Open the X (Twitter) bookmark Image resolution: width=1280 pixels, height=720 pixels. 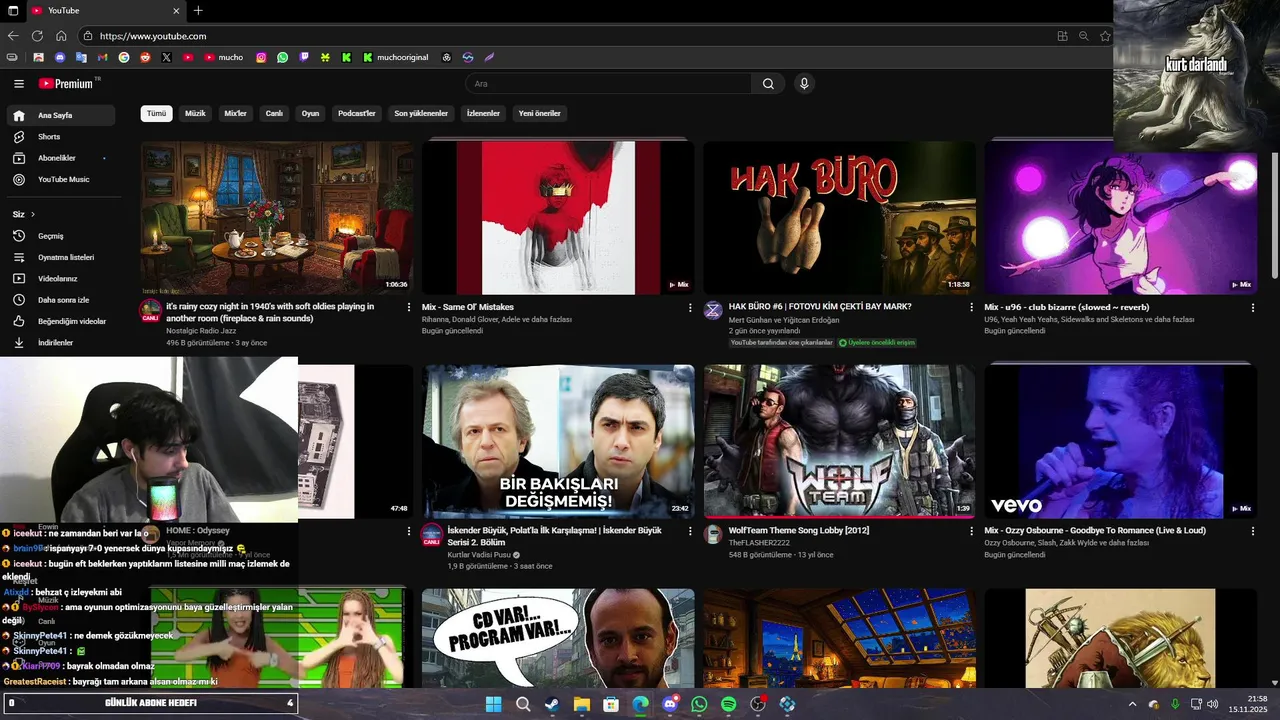pos(166,57)
